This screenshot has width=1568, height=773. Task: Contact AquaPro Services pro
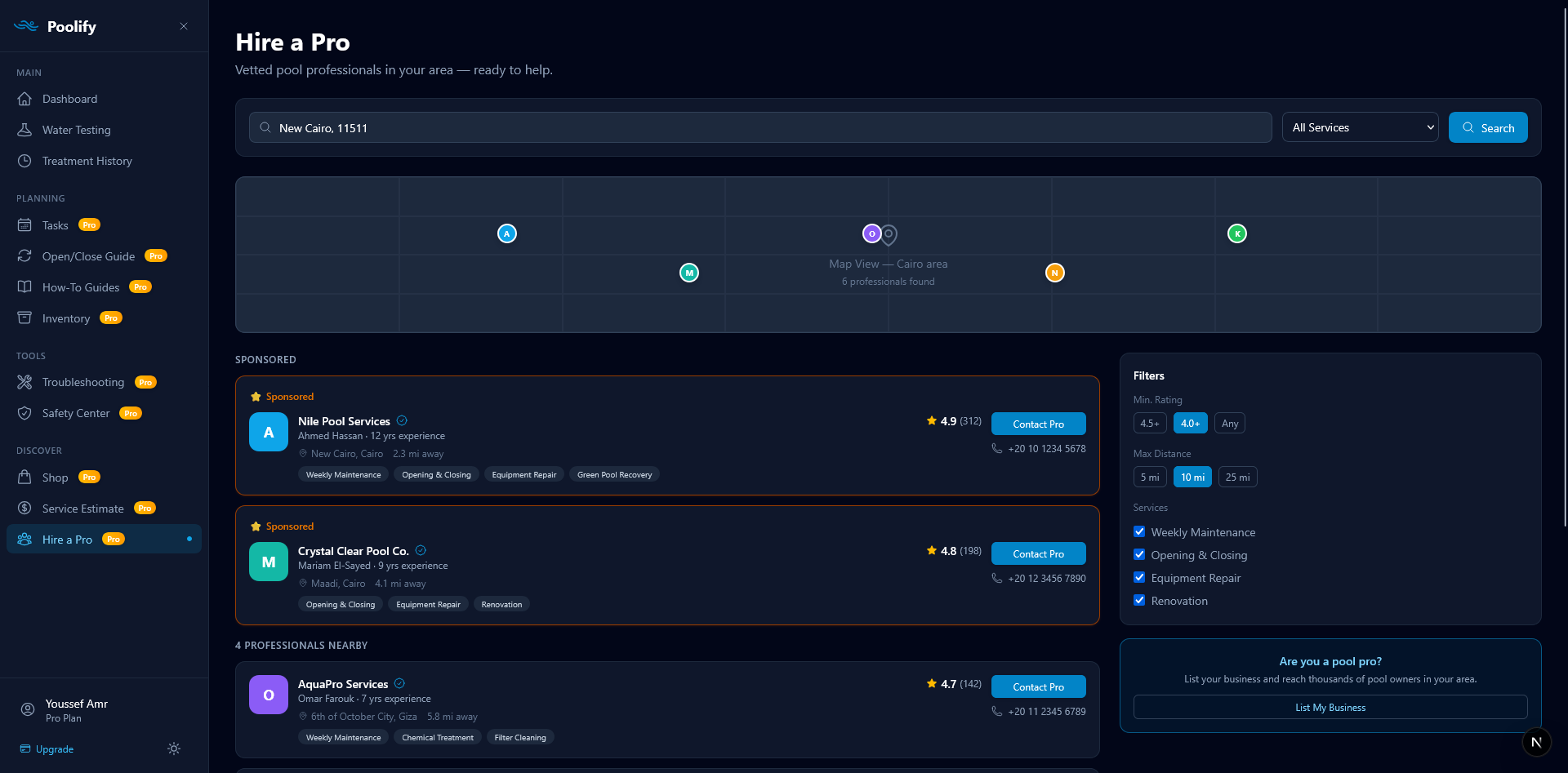(1039, 686)
